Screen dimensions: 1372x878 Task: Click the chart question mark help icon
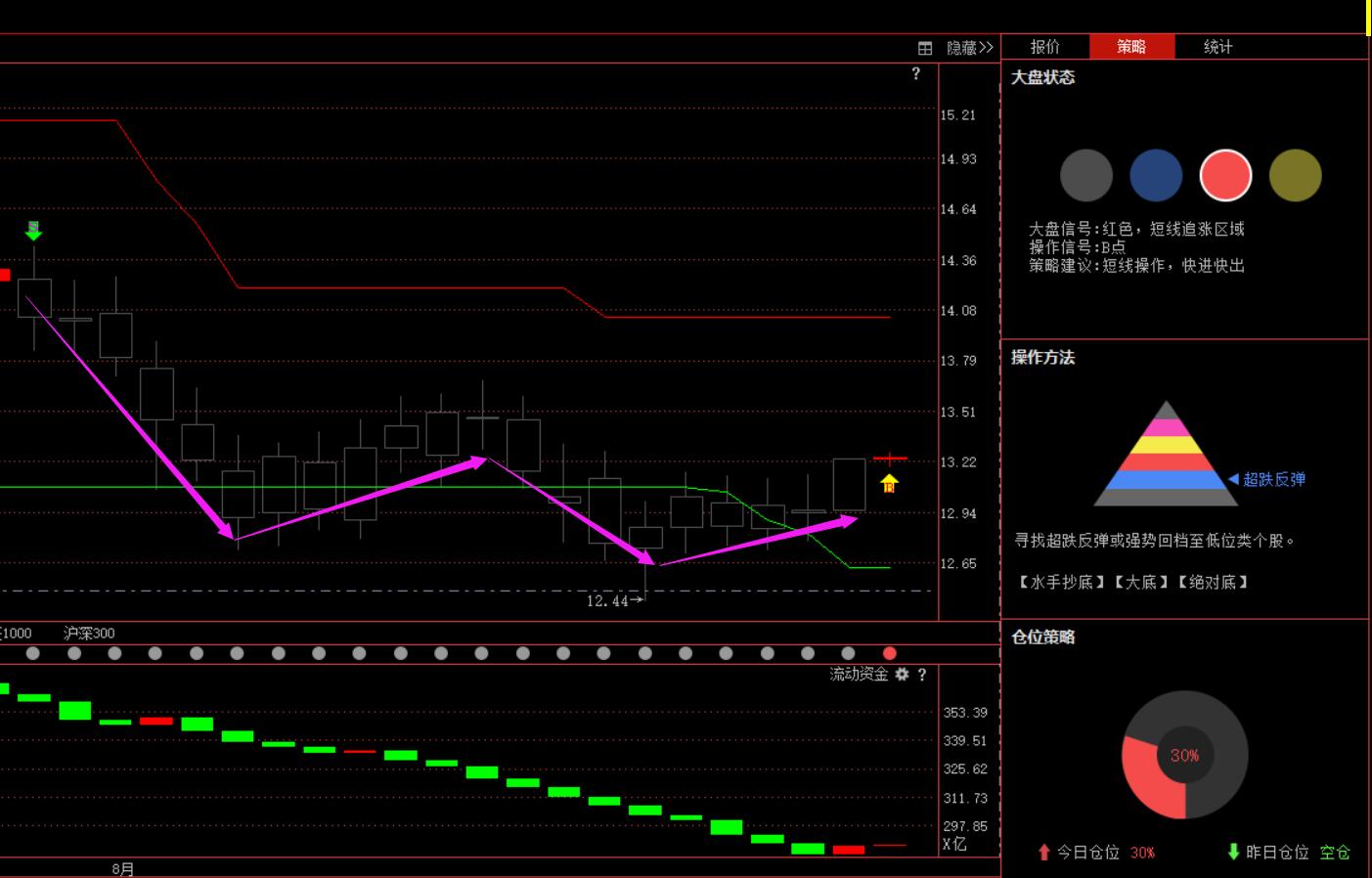click(x=916, y=73)
